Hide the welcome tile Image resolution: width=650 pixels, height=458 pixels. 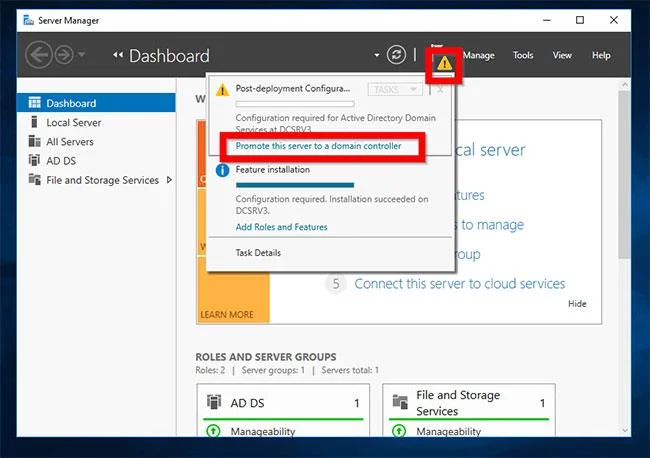click(577, 304)
